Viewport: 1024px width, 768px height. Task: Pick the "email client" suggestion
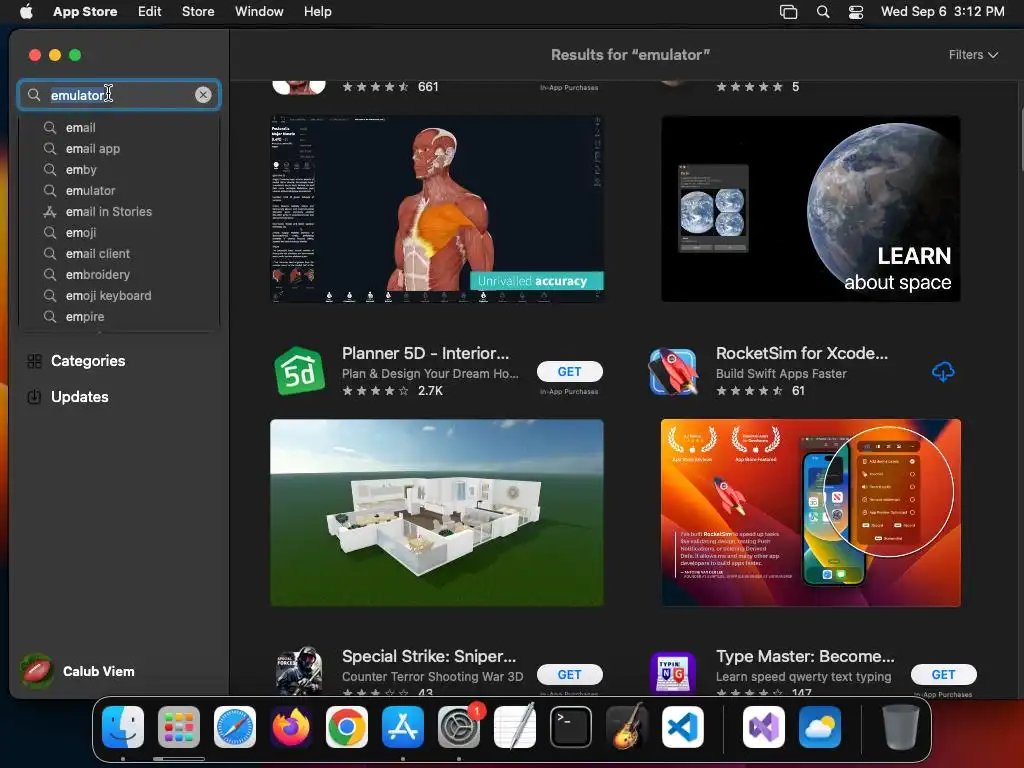pos(119,253)
